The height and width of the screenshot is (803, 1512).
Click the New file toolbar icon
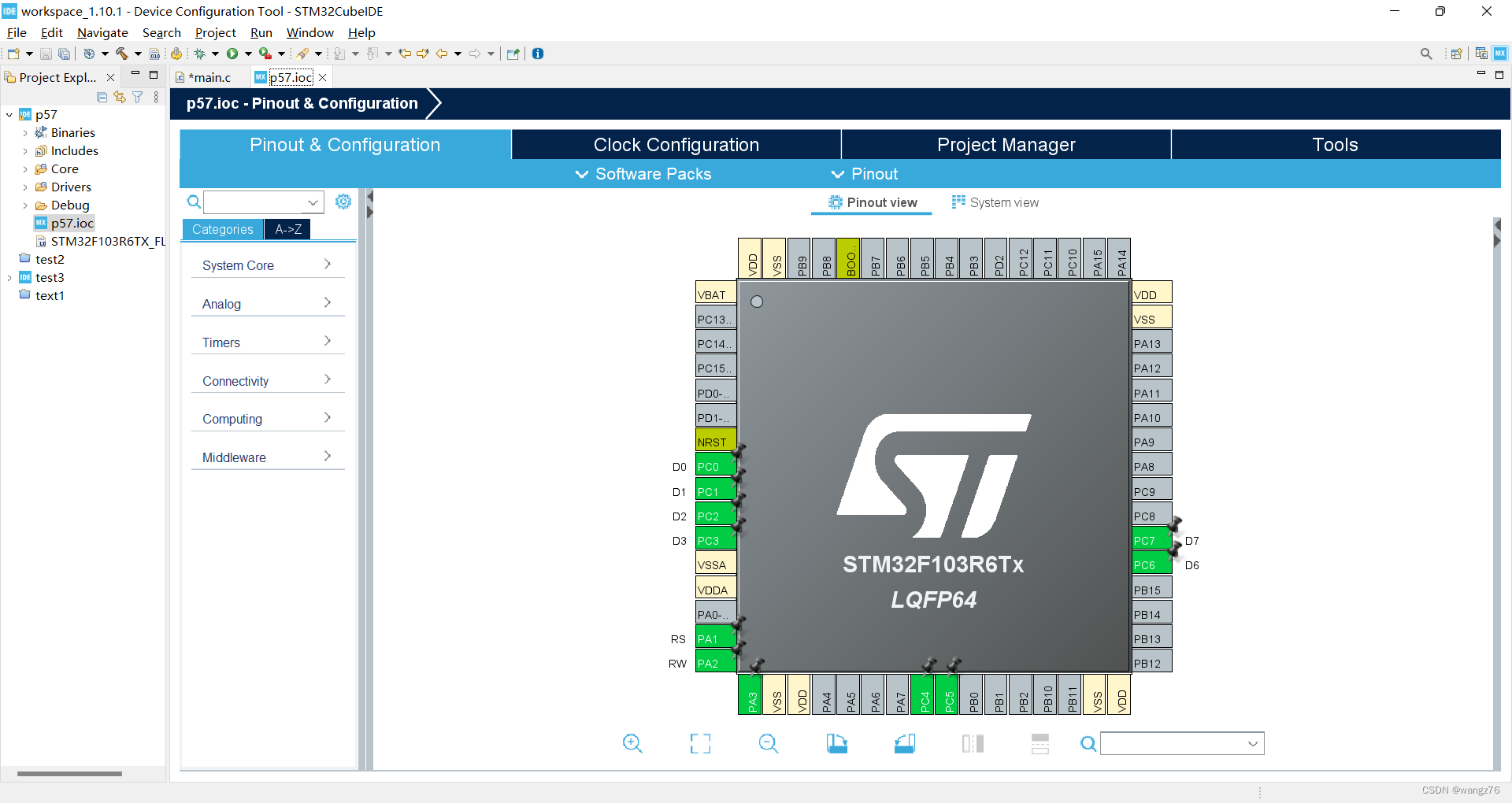(13, 54)
